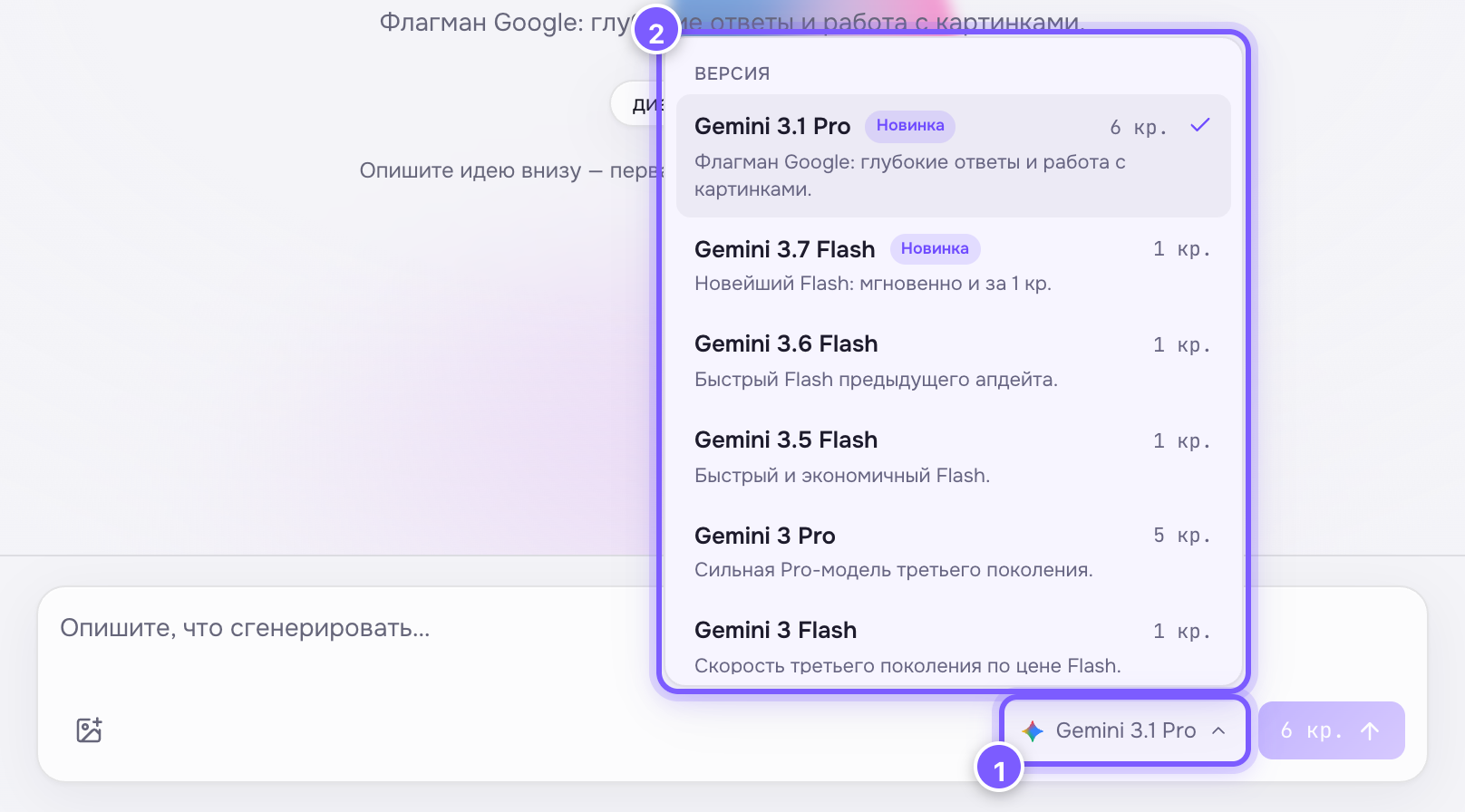1465x812 pixels.
Task: Switch to Gemini 3.5 Flash model
Action: pos(953,457)
